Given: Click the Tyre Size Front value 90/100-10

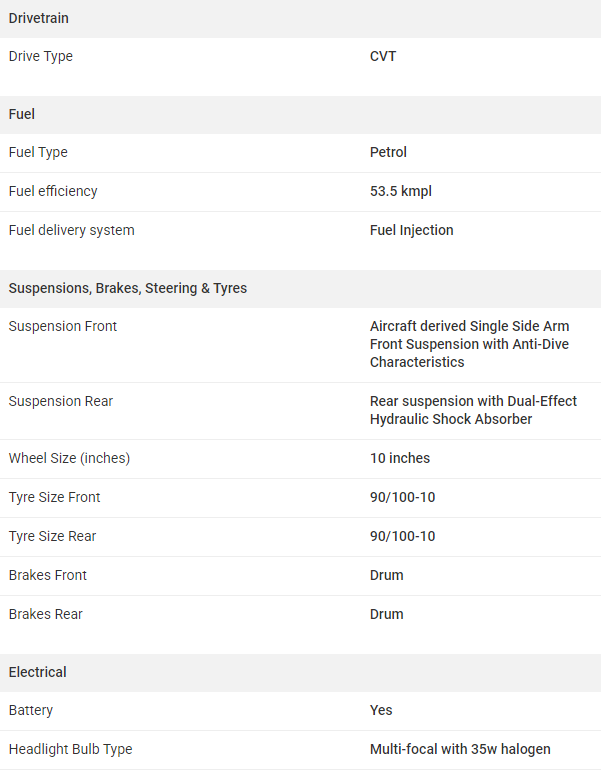Looking at the screenshot, I should pyautogui.click(x=402, y=497).
